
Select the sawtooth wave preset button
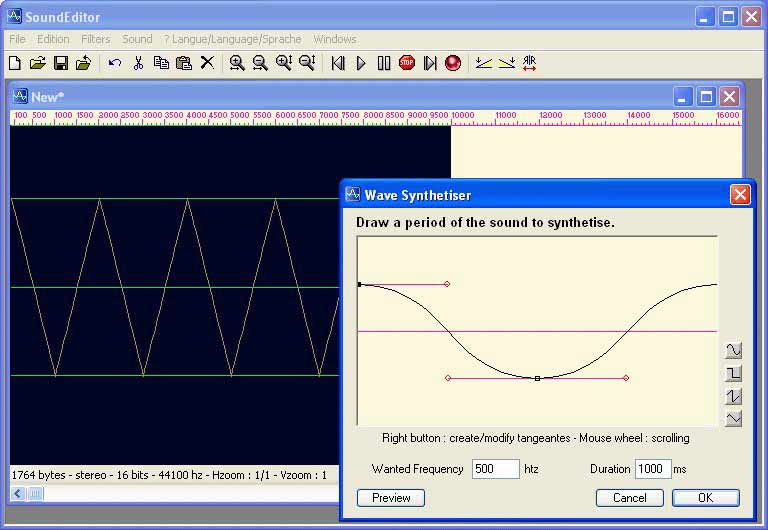point(734,396)
